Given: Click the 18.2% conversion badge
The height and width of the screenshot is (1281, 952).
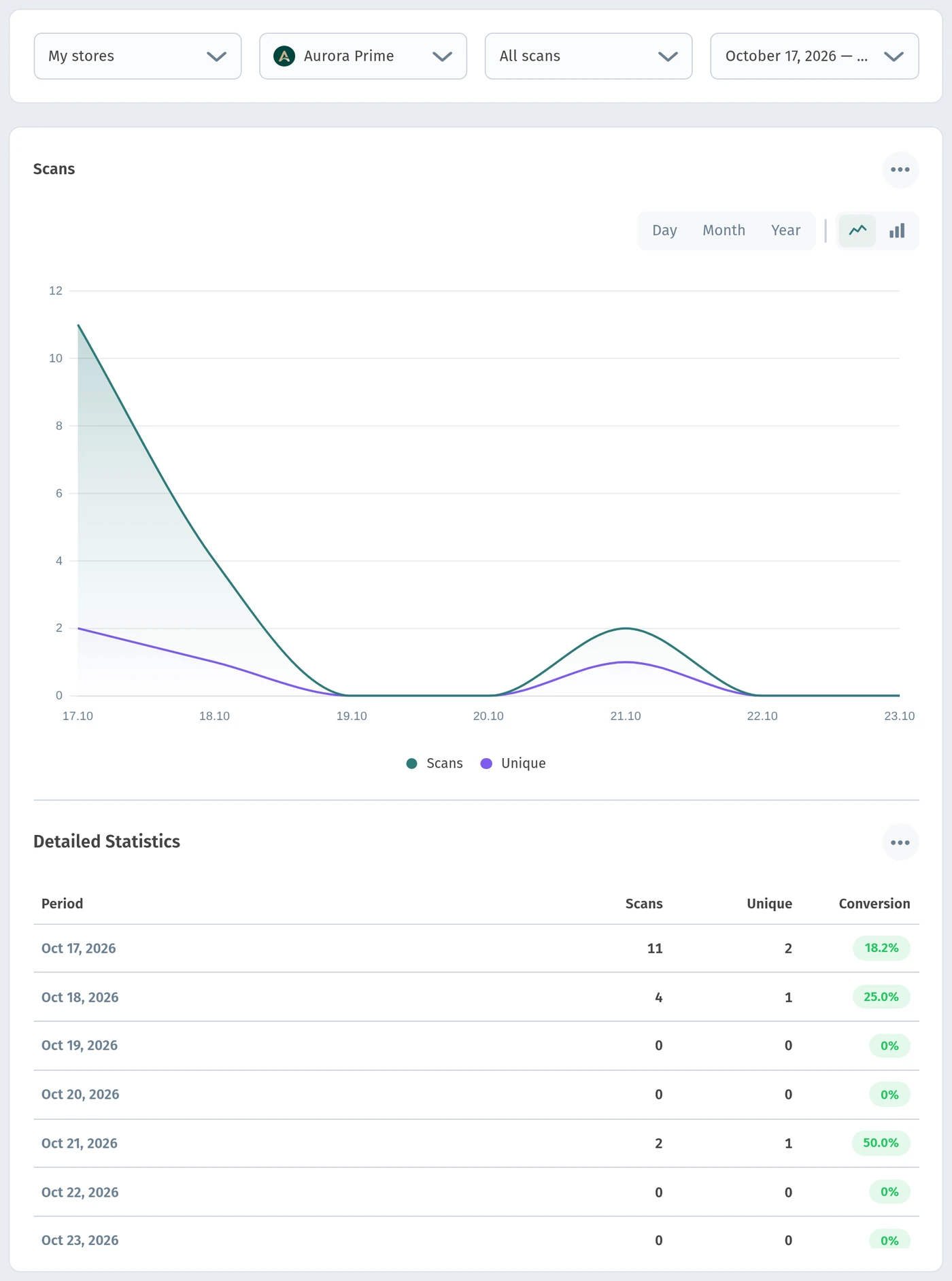Looking at the screenshot, I should coord(881,948).
